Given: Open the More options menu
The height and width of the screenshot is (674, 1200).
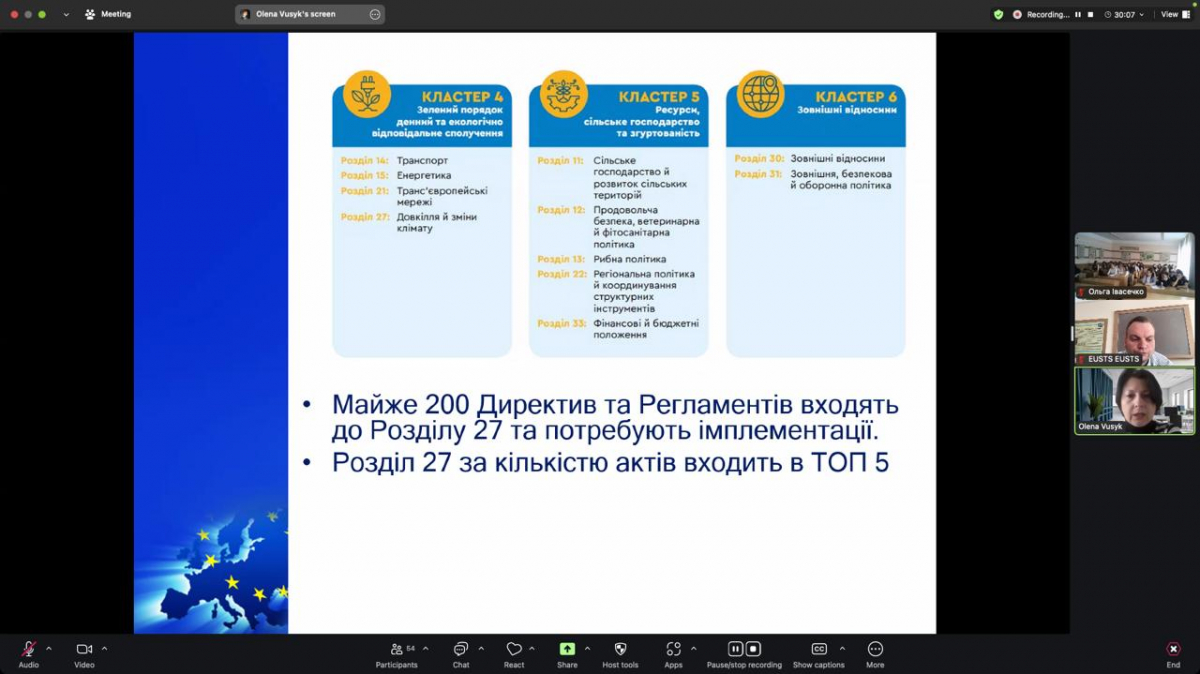Looking at the screenshot, I should point(875,650).
